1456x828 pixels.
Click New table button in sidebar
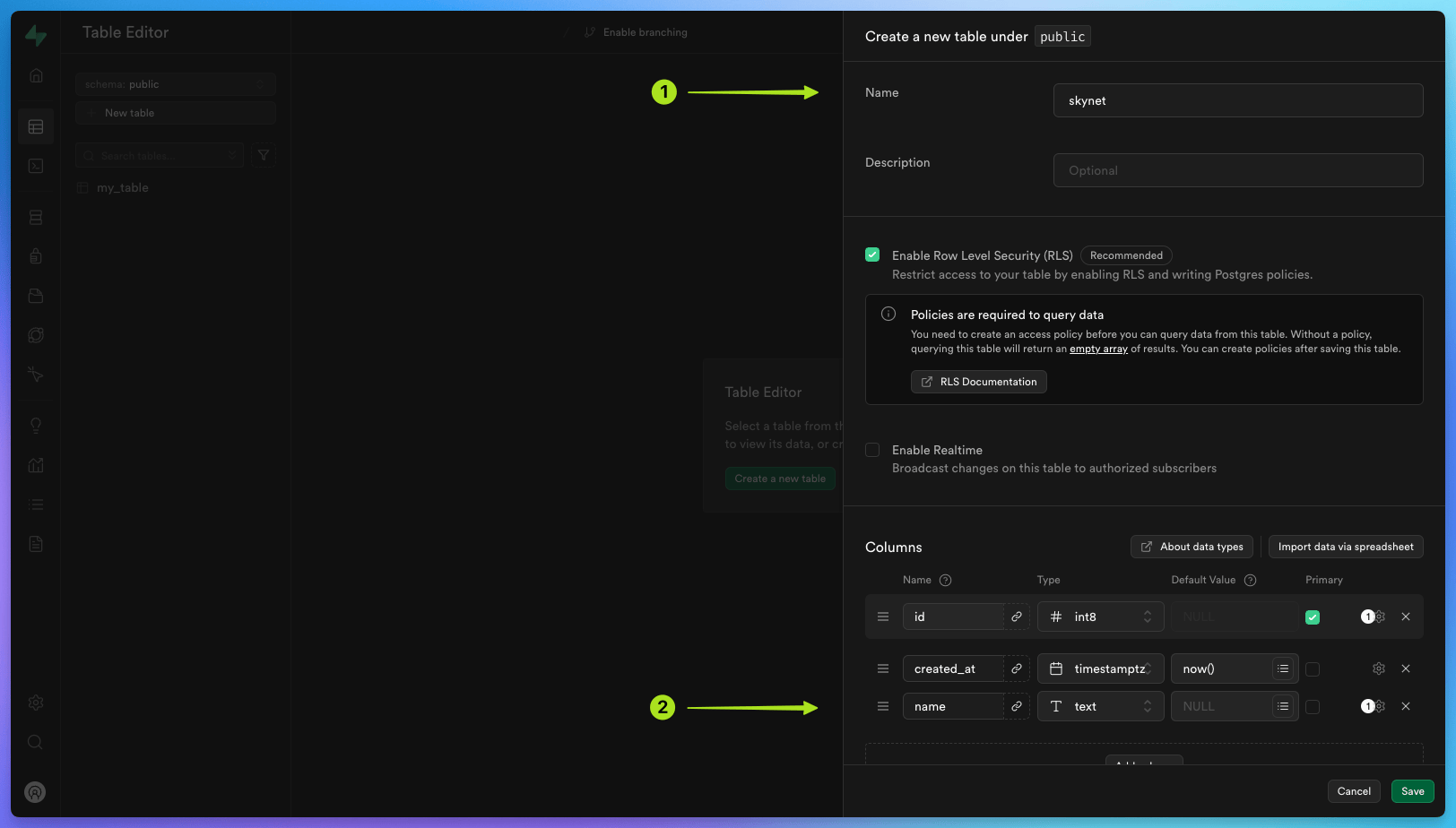pos(176,113)
